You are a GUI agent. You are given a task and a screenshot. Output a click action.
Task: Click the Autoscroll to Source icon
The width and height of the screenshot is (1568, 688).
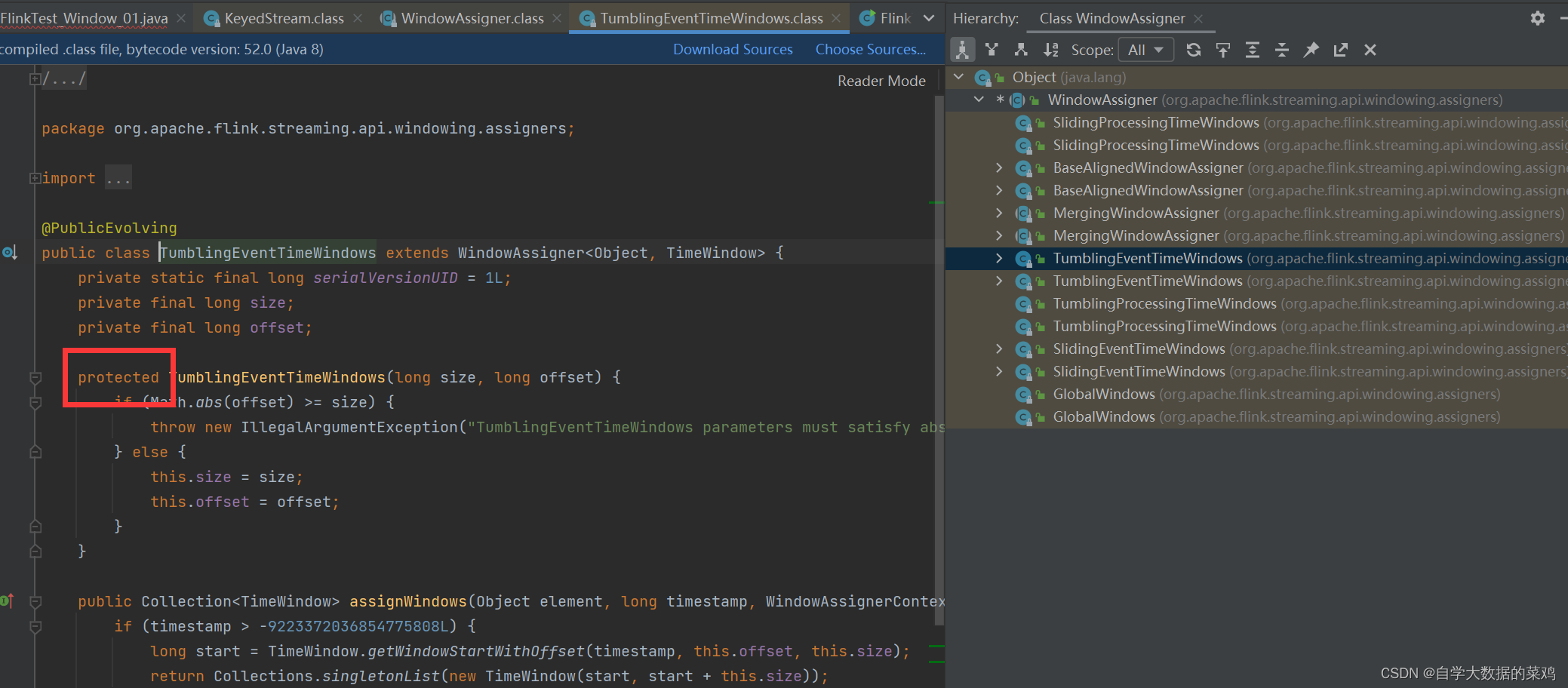click(1223, 50)
